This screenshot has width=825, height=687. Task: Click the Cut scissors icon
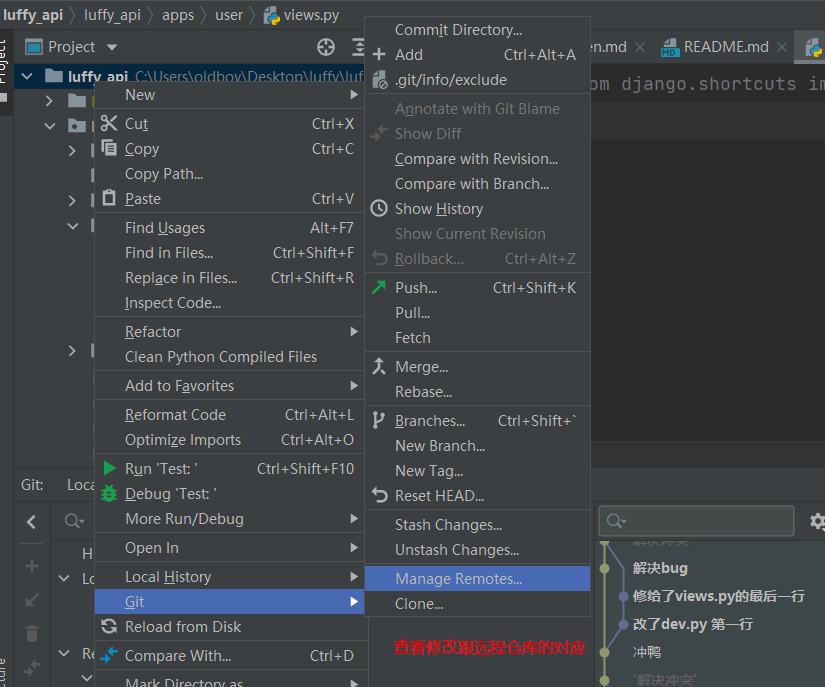coord(109,124)
